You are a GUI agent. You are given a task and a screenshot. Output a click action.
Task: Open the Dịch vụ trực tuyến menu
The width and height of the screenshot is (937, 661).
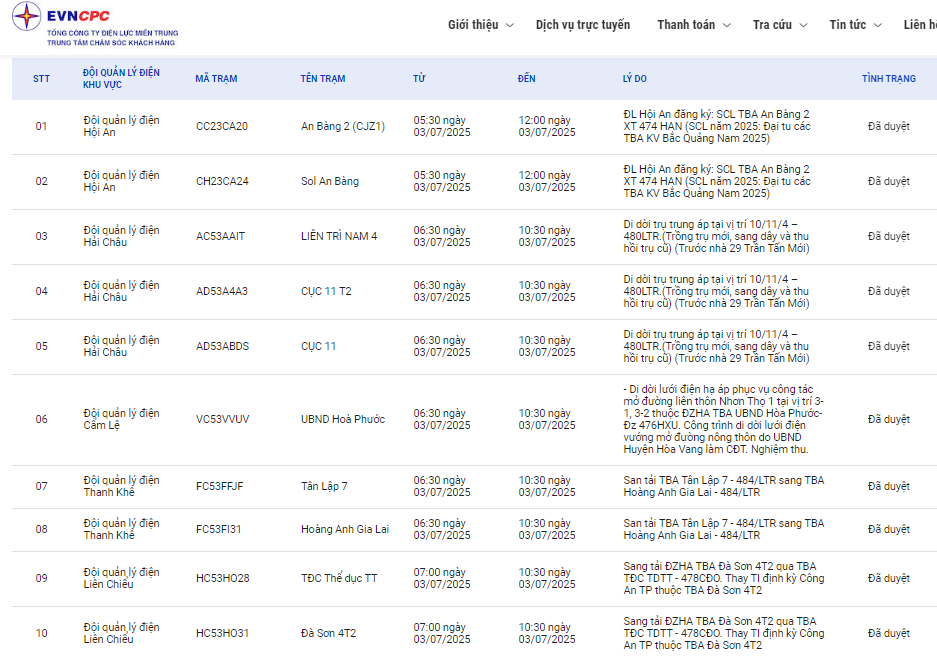tap(582, 25)
